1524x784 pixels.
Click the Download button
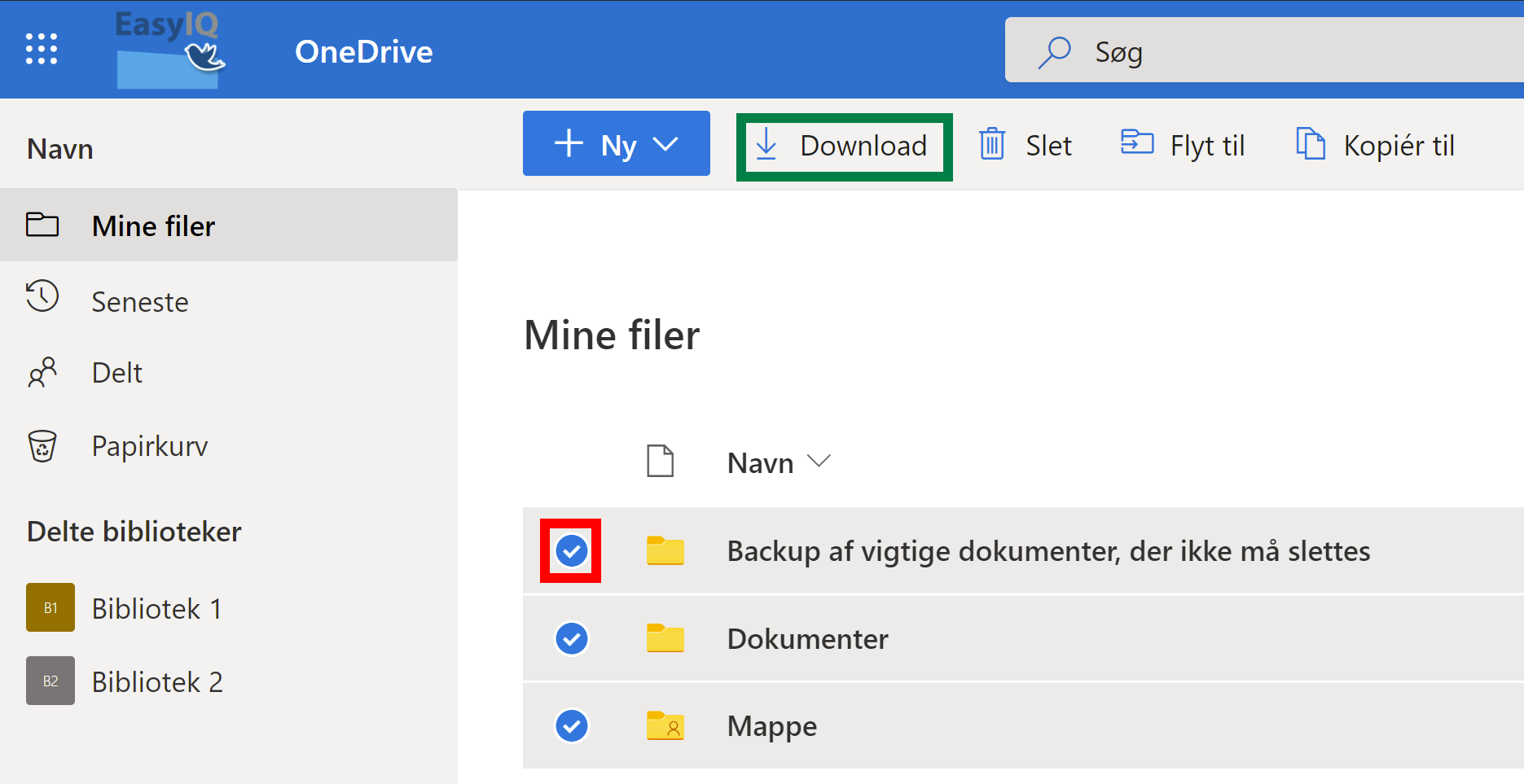pyautogui.click(x=845, y=146)
